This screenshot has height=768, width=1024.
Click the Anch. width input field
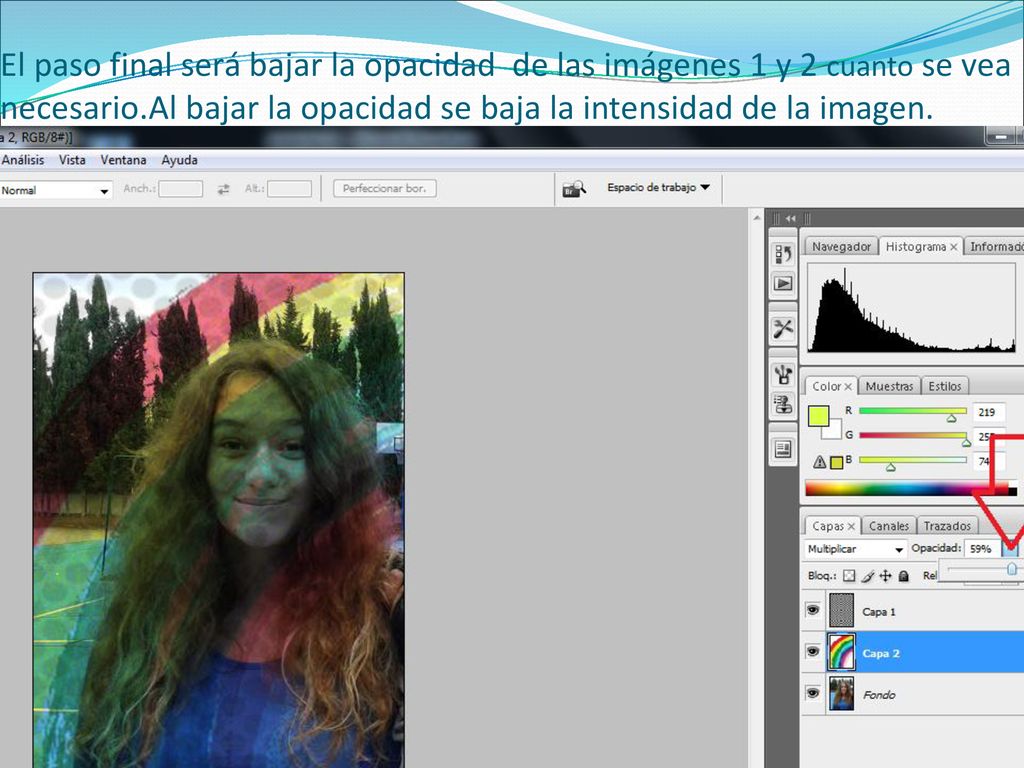pos(180,189)
